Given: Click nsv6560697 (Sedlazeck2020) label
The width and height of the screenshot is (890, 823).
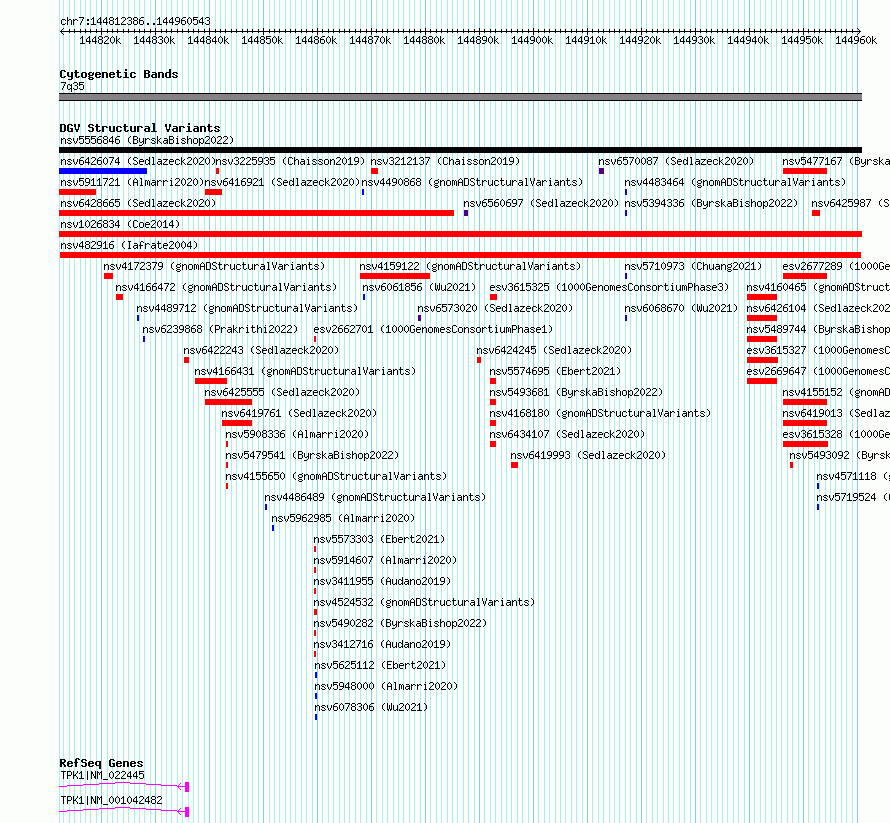Looking at the screenshot, I should 541,203.
